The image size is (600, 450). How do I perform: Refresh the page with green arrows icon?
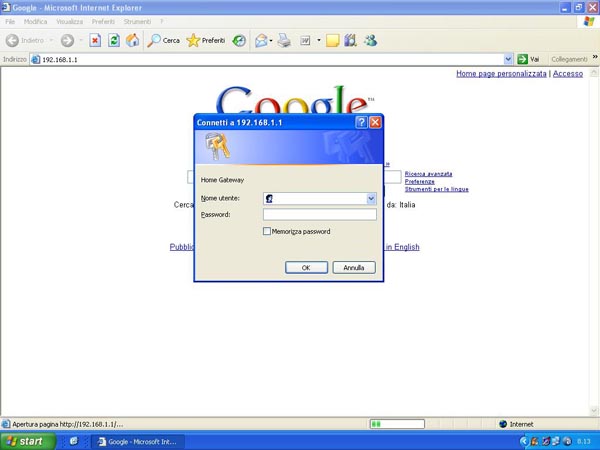tap(114, 40)
